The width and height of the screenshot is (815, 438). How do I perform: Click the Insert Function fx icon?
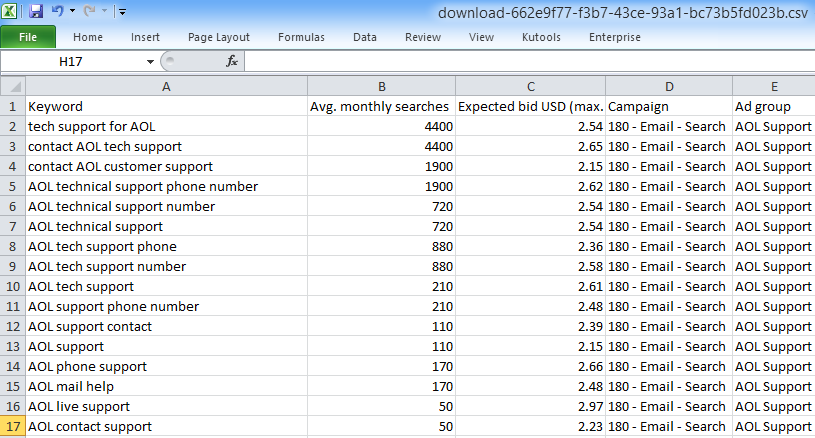pyautogui.click(x=232, y=61)
